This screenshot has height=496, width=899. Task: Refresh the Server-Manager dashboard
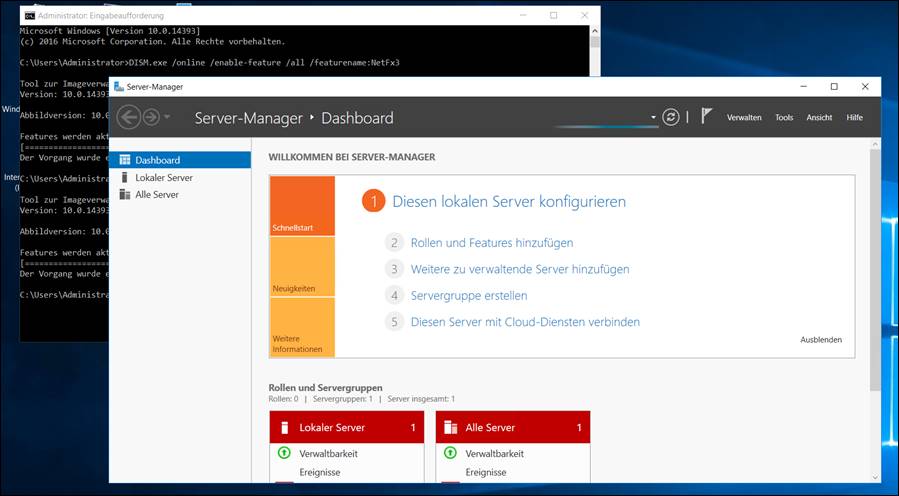(671, 117)
